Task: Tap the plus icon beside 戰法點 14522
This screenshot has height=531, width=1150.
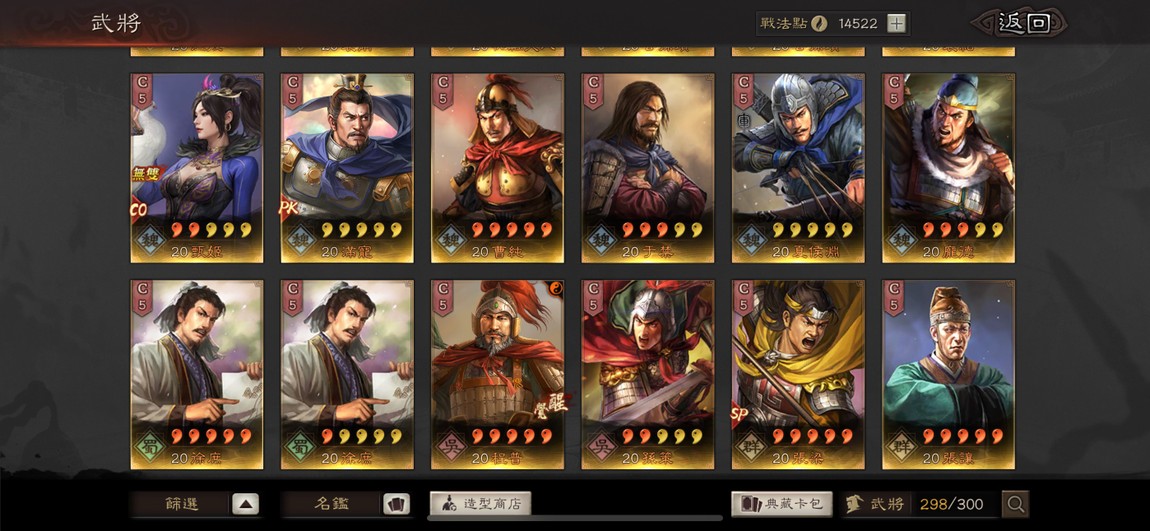Action: 896,23
